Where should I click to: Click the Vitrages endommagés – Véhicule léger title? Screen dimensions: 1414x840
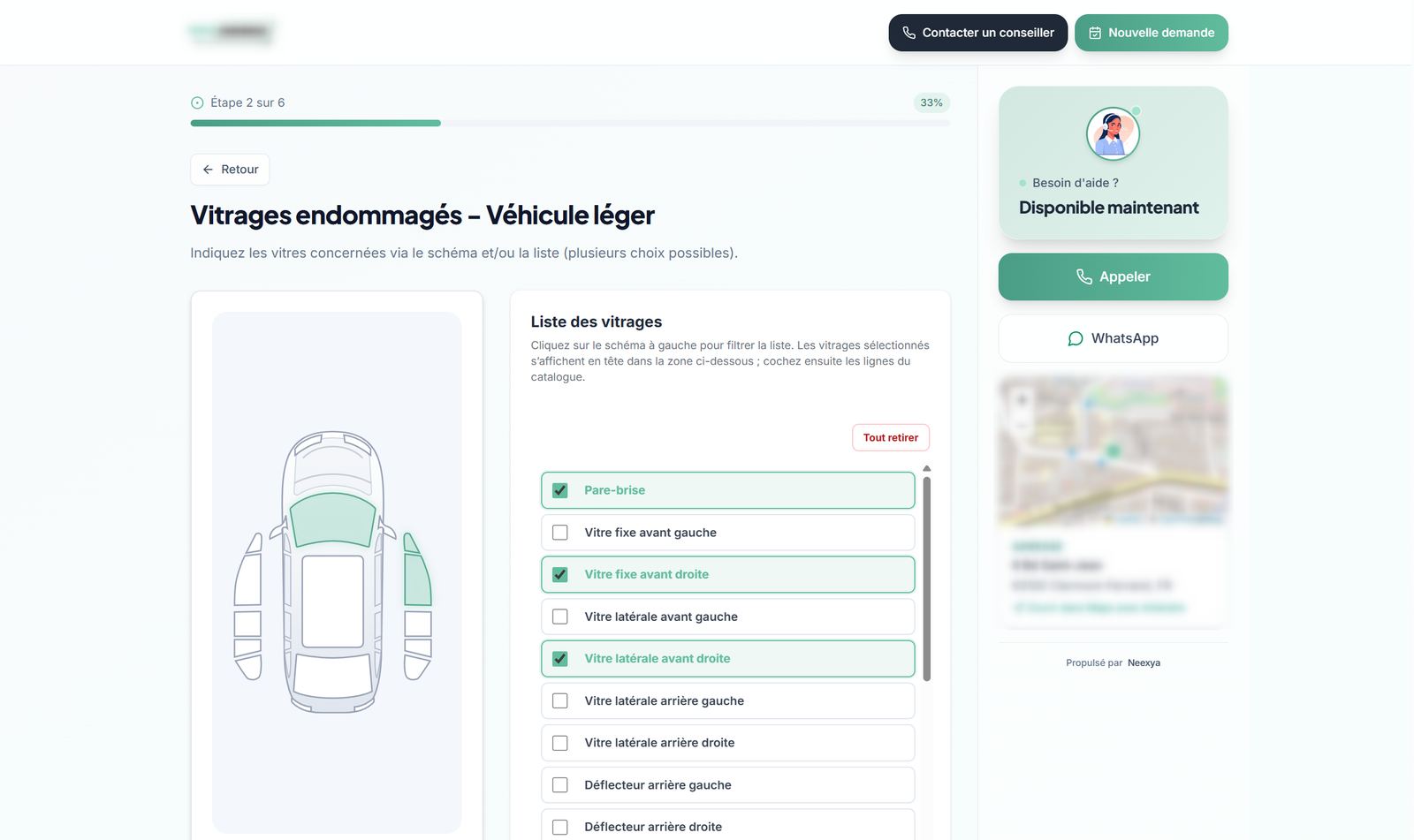(422, 216)
